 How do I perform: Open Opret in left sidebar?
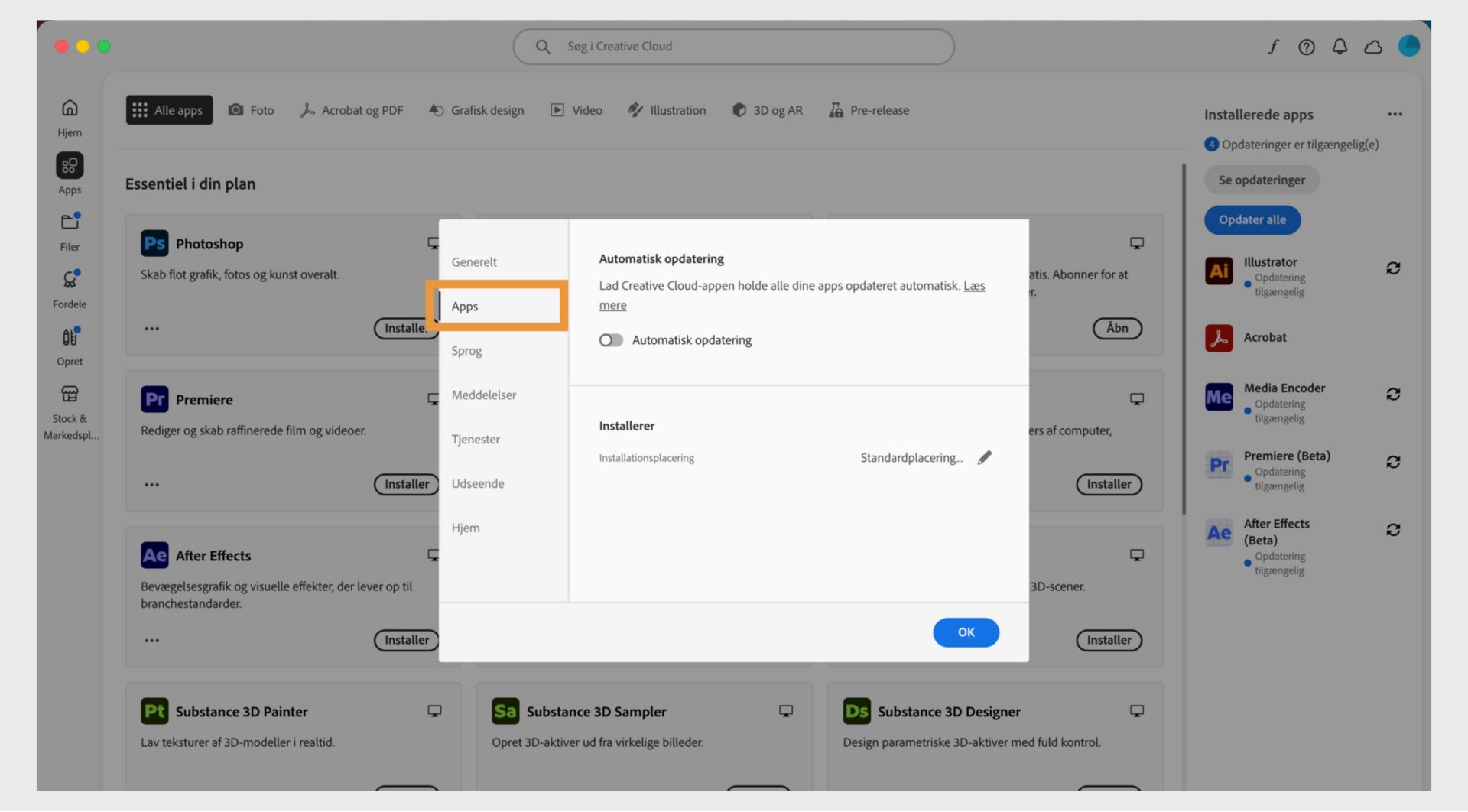coord(70,346)
